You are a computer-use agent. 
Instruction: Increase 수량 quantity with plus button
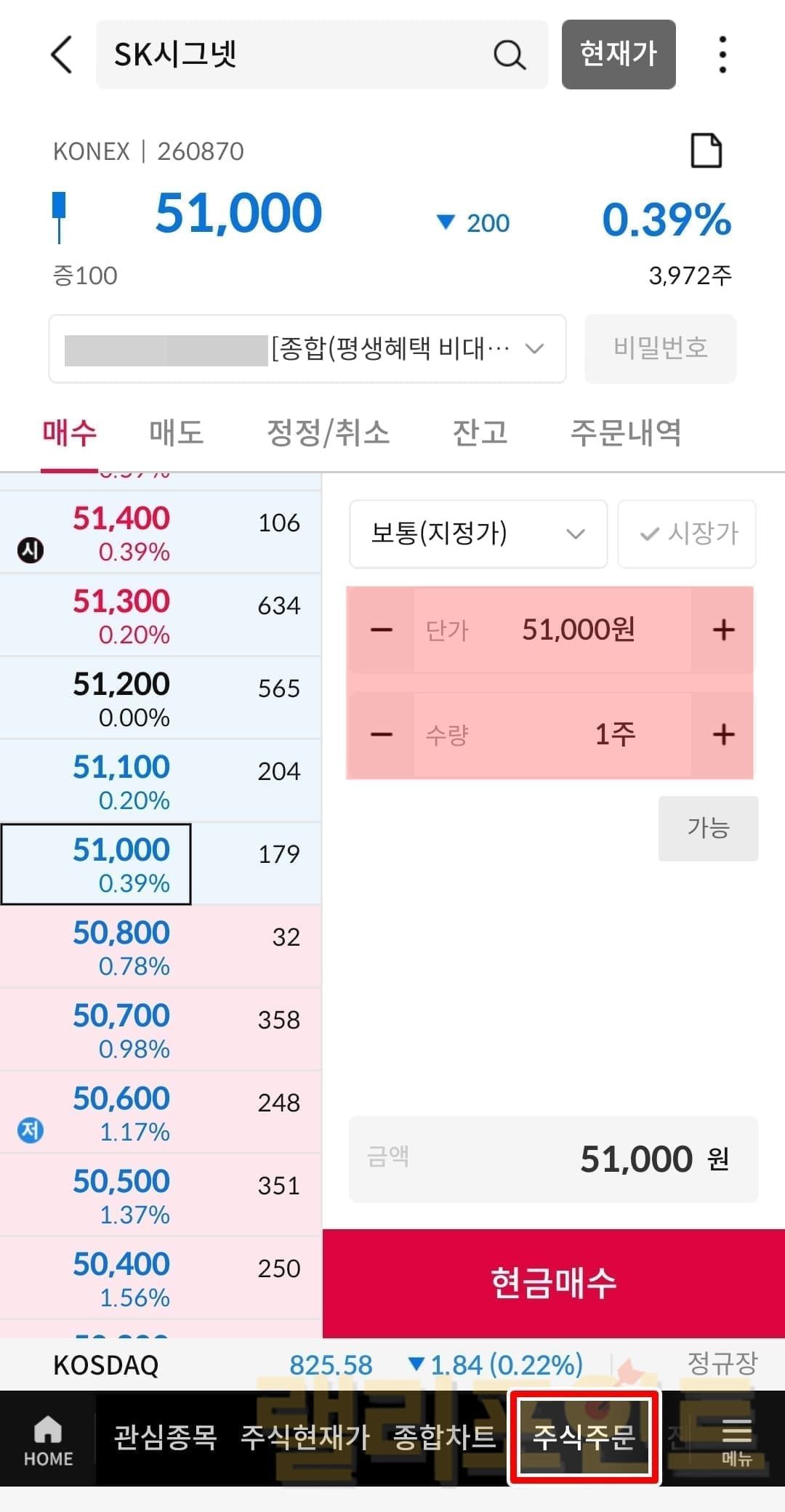tap(723, 734)
